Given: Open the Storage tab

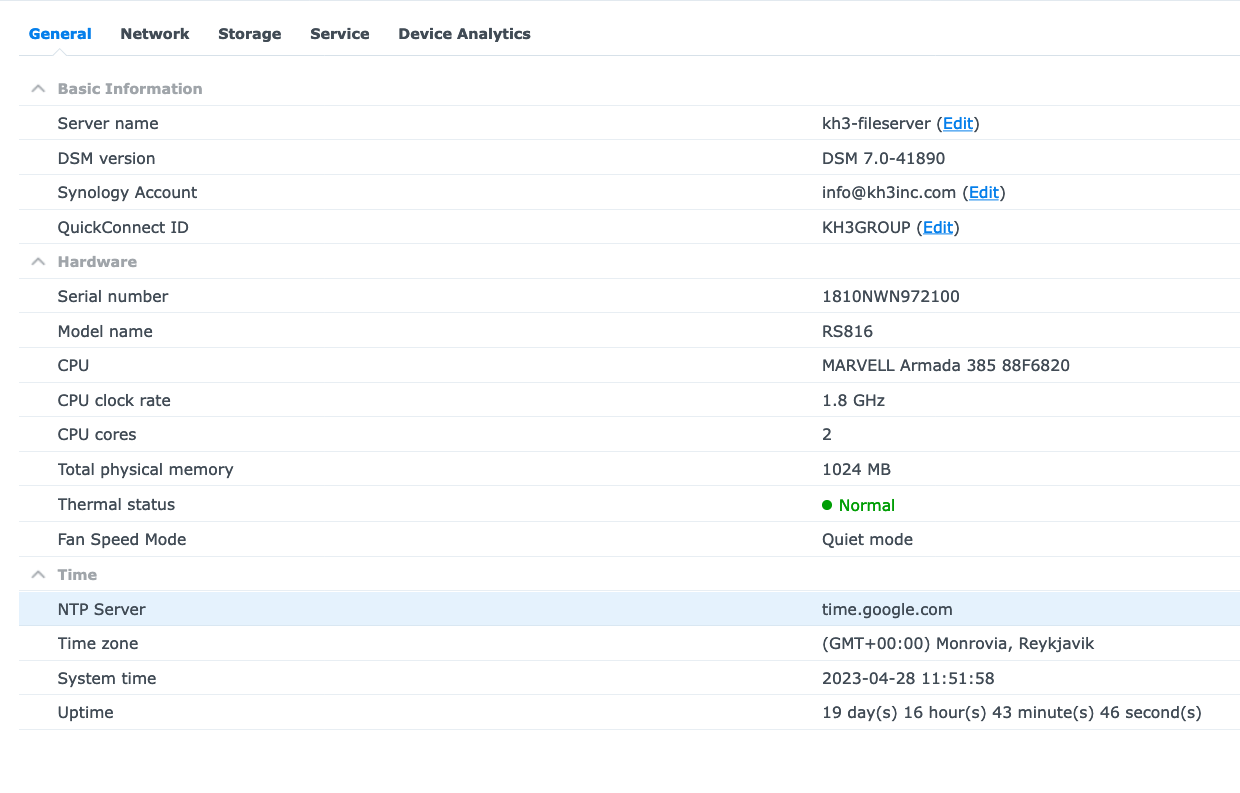Looking at the screenshot, I should [x=250, y=34].
